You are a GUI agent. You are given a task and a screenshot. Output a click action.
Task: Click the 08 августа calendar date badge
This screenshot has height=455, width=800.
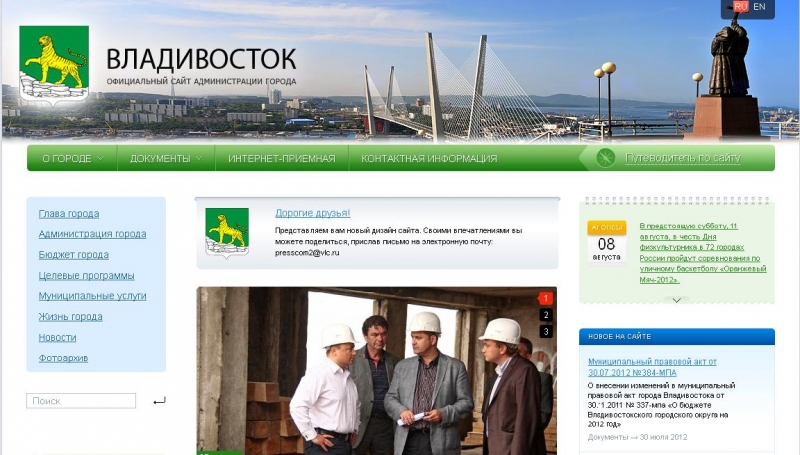[606, 243]
